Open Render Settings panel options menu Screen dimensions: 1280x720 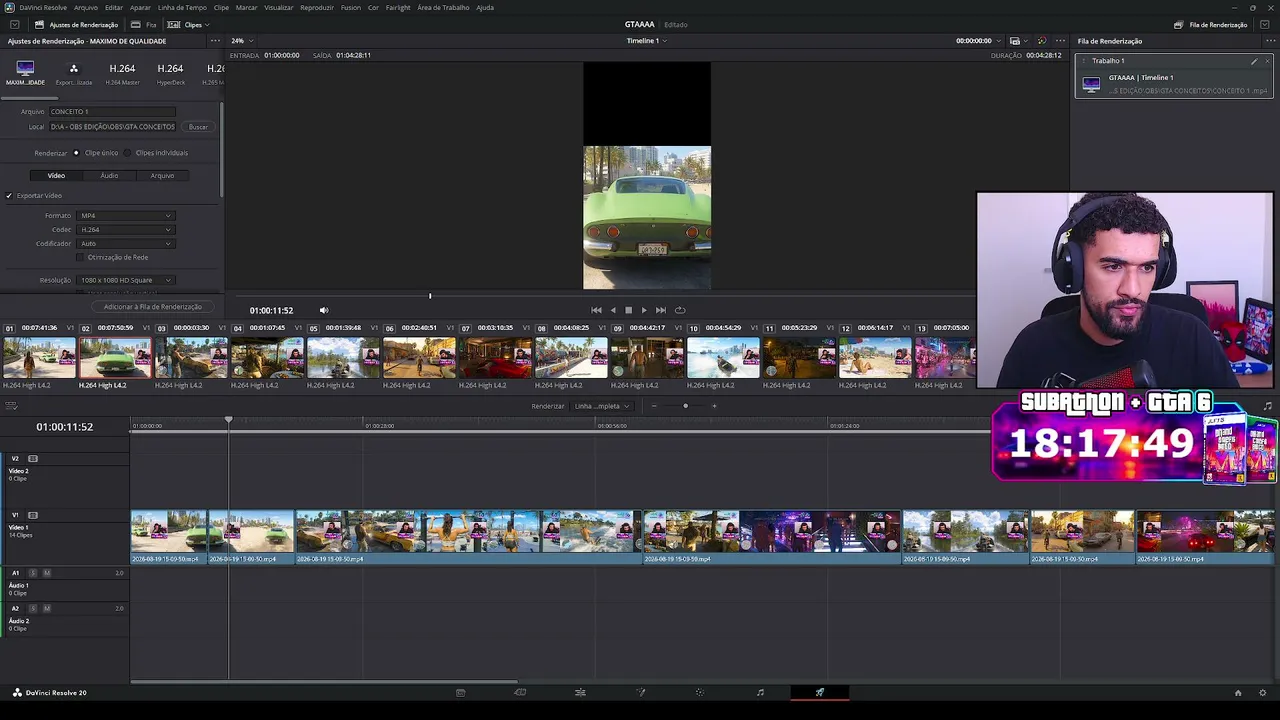[x=215, y=41]
